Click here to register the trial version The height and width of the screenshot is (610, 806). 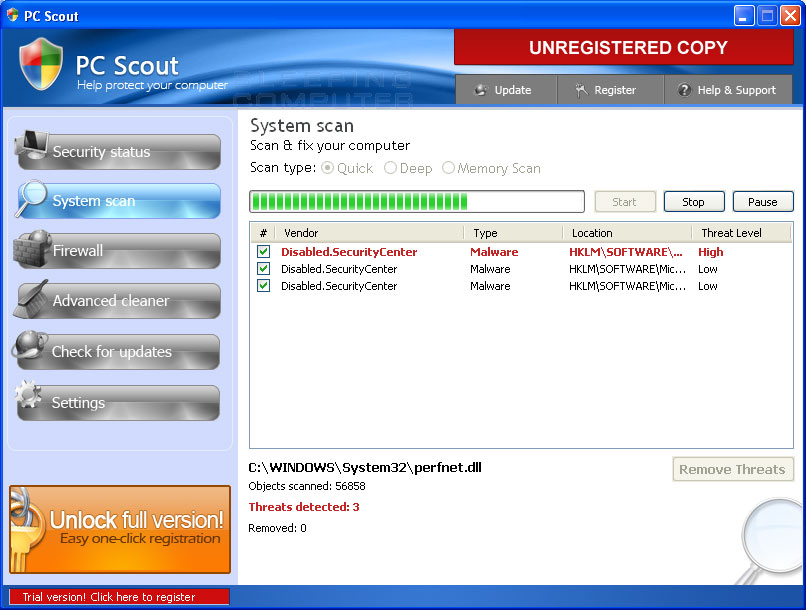[x=118, y=597]
